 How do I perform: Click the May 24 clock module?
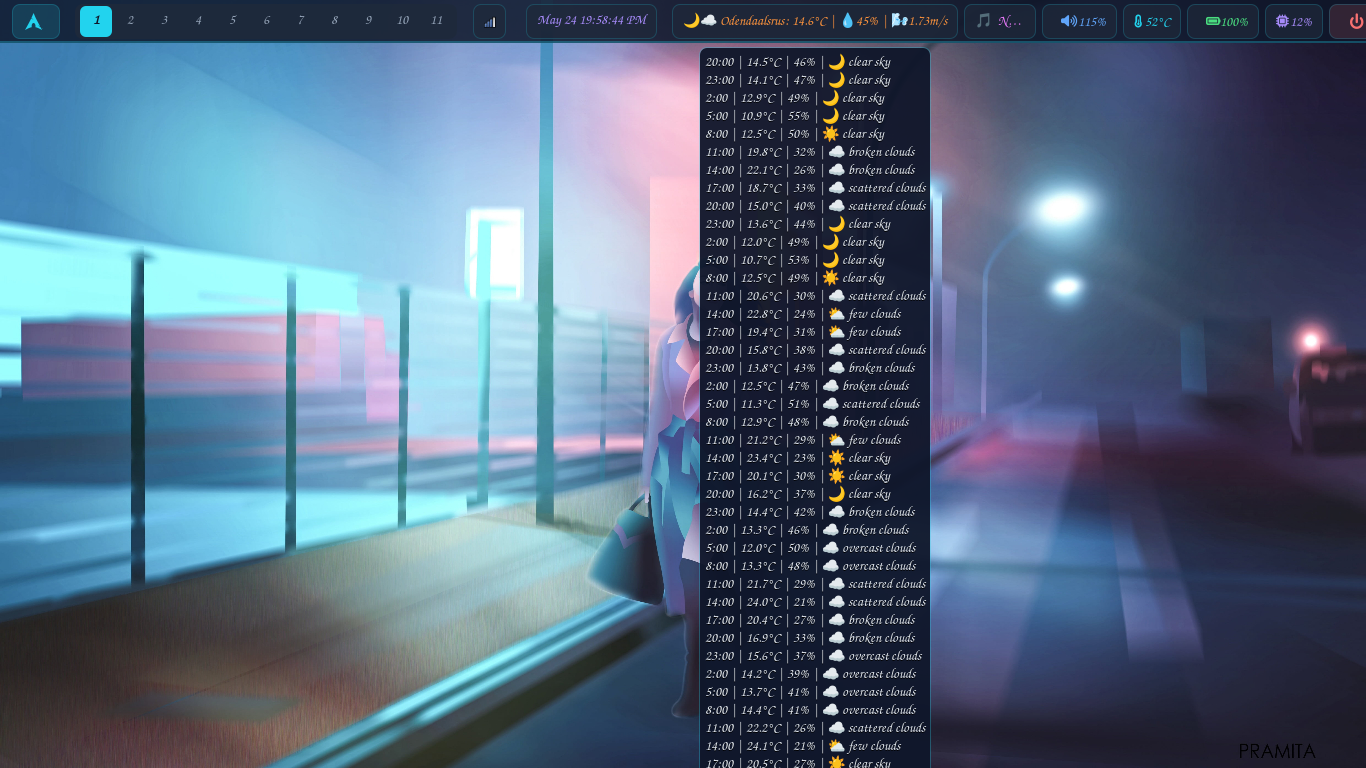point(591,21)
